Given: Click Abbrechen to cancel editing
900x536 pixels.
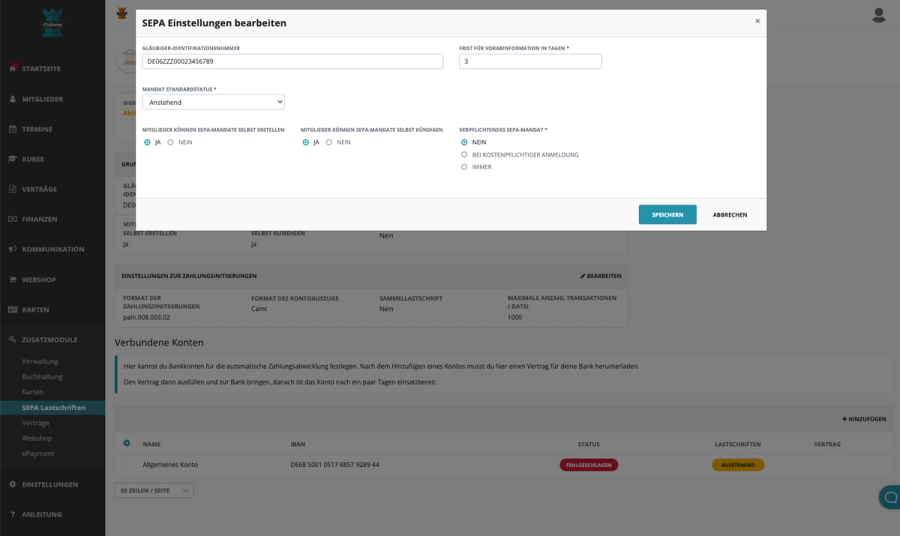Looking at the screenshot, I should coord(730,215).
